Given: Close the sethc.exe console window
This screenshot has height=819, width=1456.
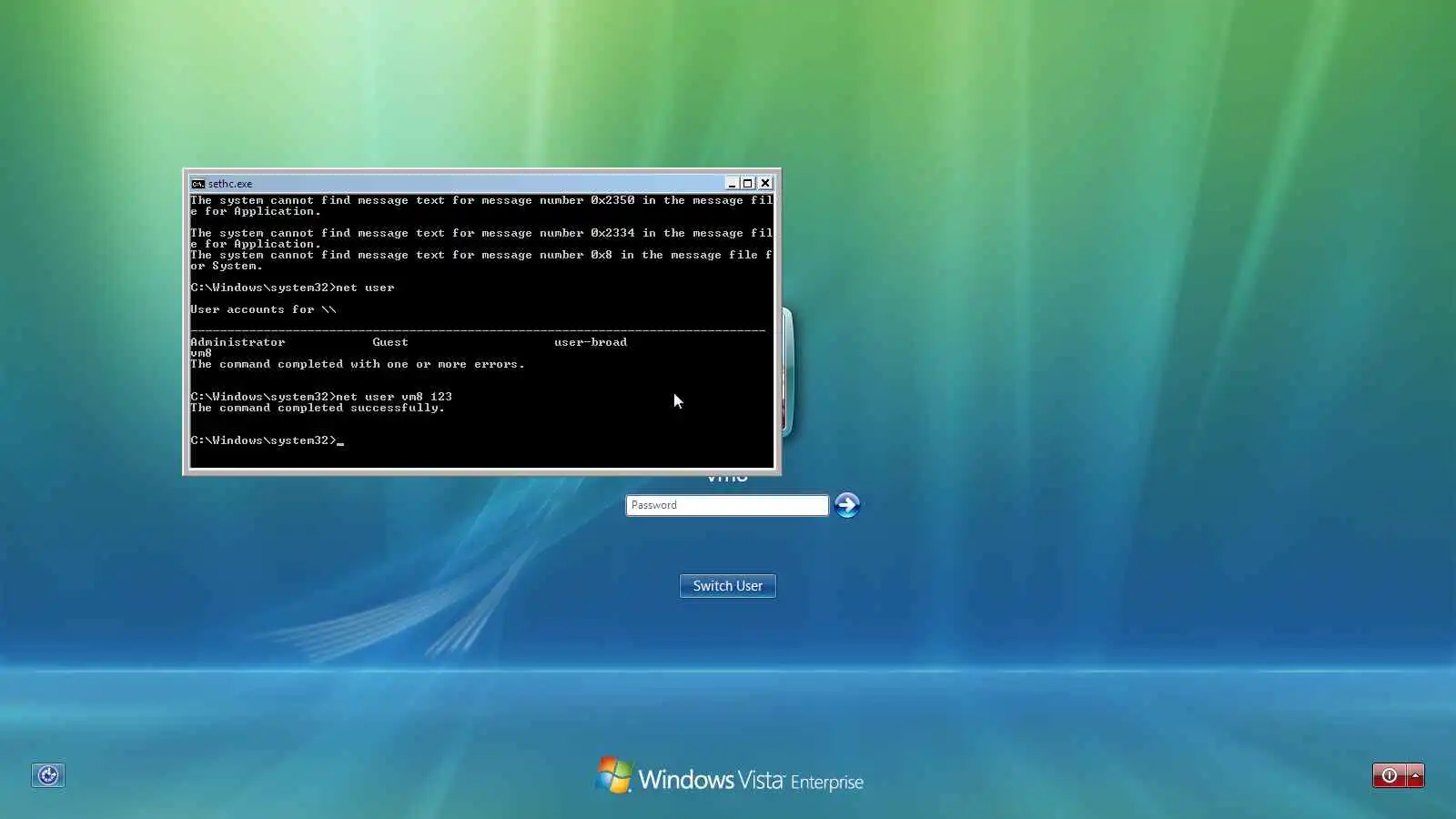Looking at the screenshot, I should pyautogui.click(x=765, y=183).
